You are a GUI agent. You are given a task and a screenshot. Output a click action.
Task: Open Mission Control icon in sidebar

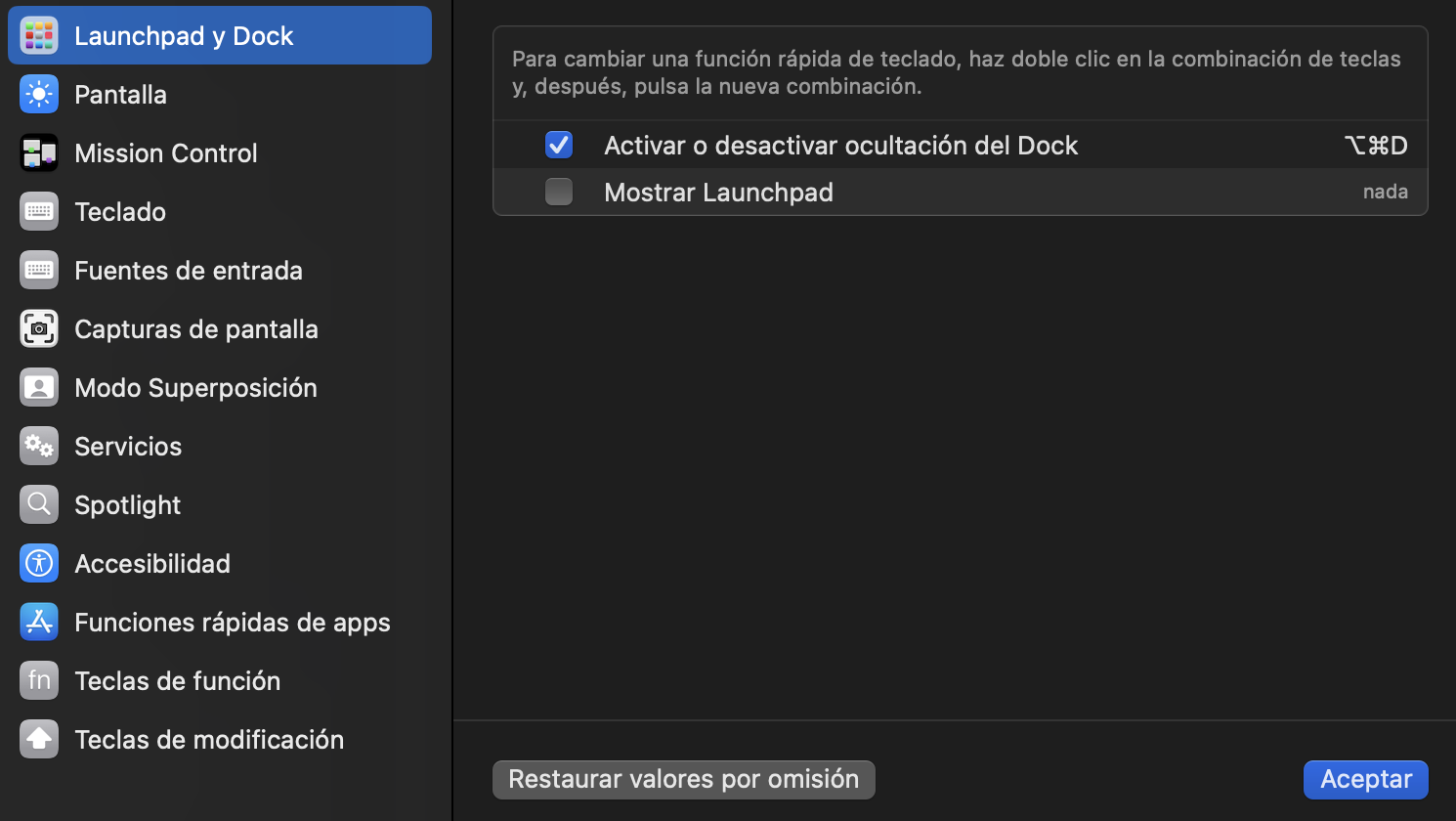[39, 153]
